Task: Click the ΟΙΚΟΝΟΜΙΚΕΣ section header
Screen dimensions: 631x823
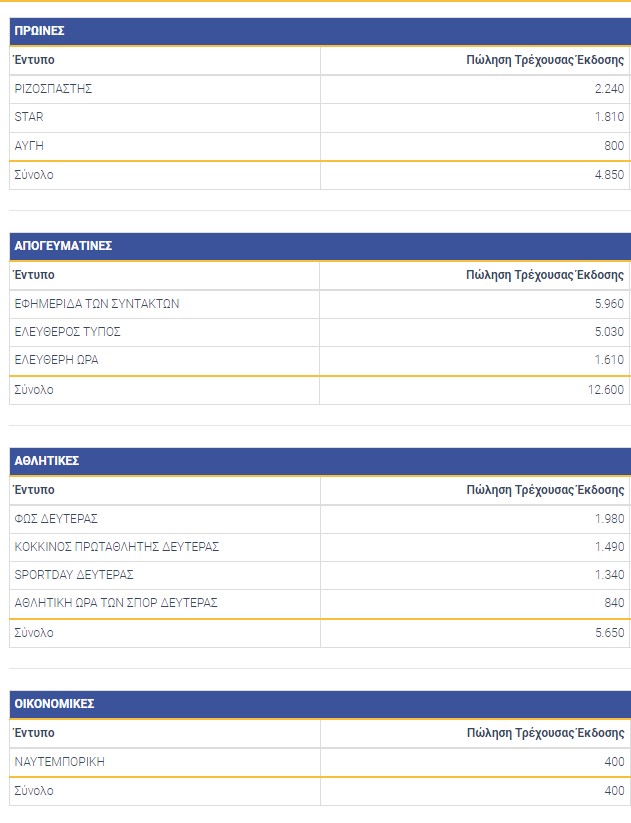Action: (54, 704)
